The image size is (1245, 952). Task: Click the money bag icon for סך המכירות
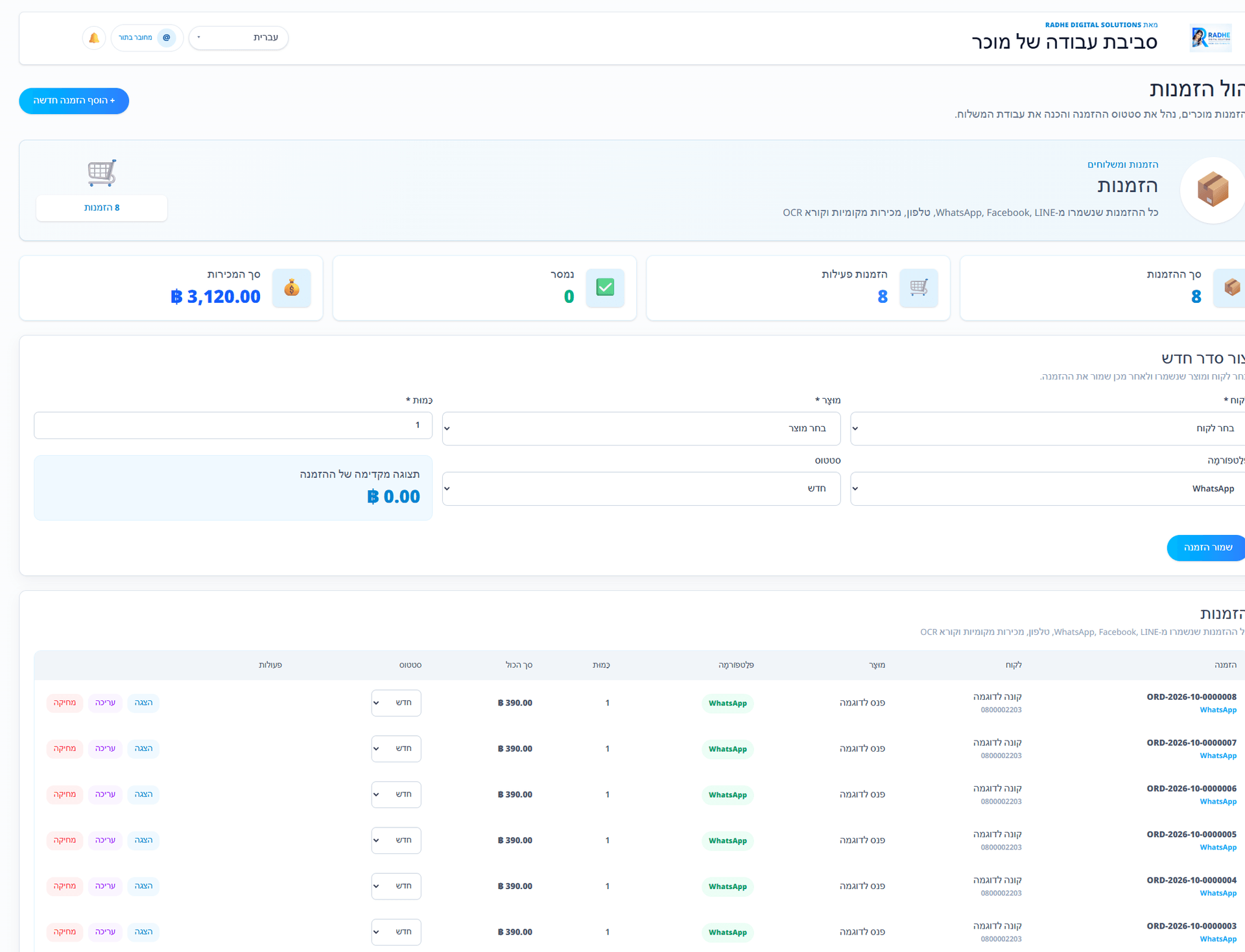point(292,288)
